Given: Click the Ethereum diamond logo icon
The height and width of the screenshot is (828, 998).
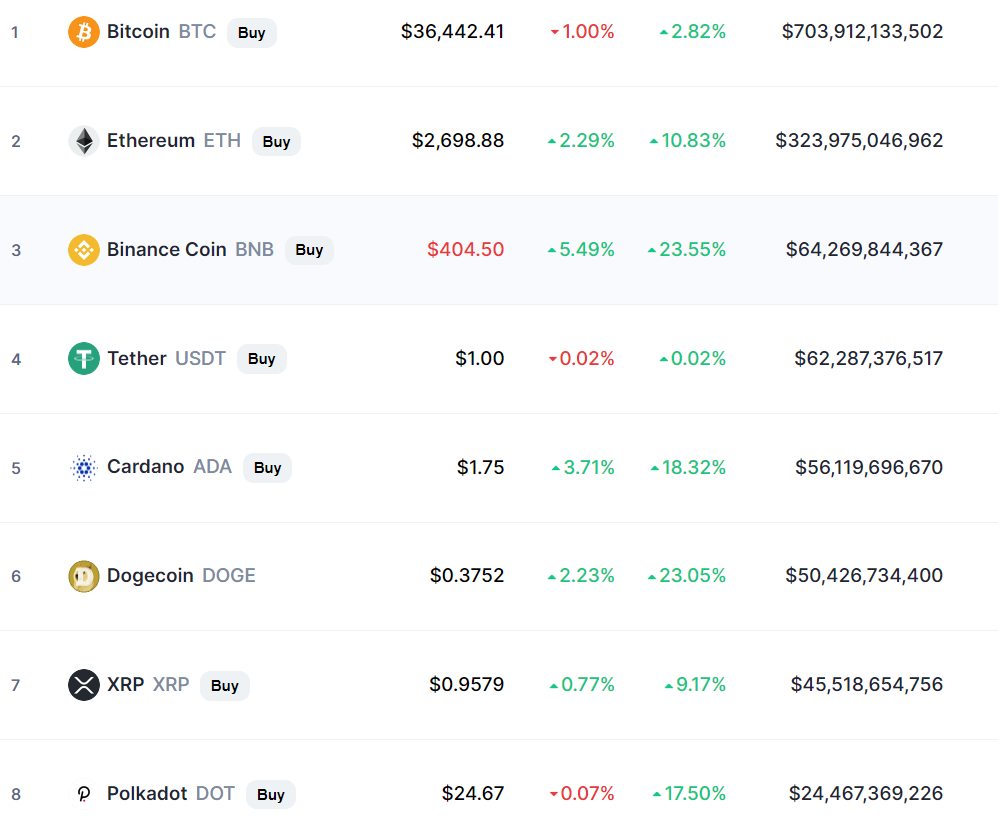Looking at the screenshot, I should coord(84,141).
